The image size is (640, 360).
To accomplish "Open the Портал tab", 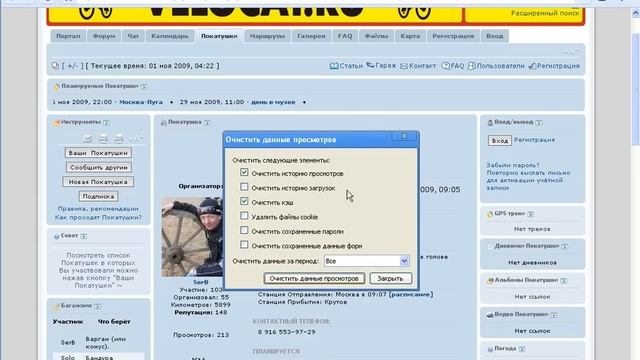I will [68, 36].
